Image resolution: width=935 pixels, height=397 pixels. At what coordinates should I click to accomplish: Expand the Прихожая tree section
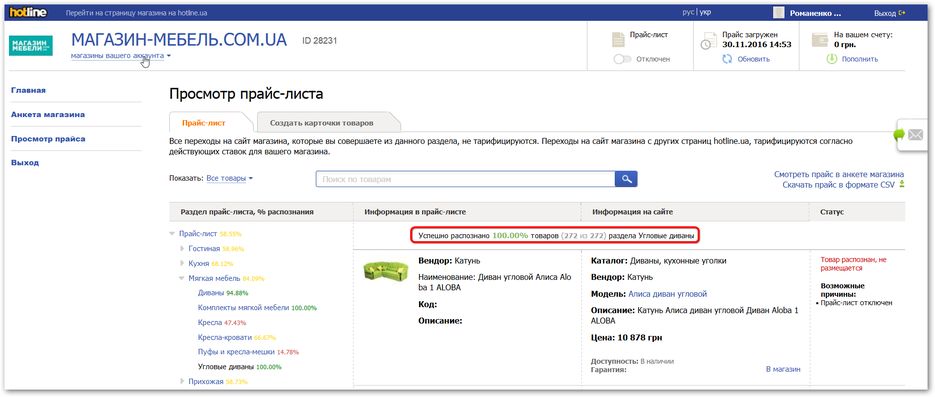[x=182, y=381]
